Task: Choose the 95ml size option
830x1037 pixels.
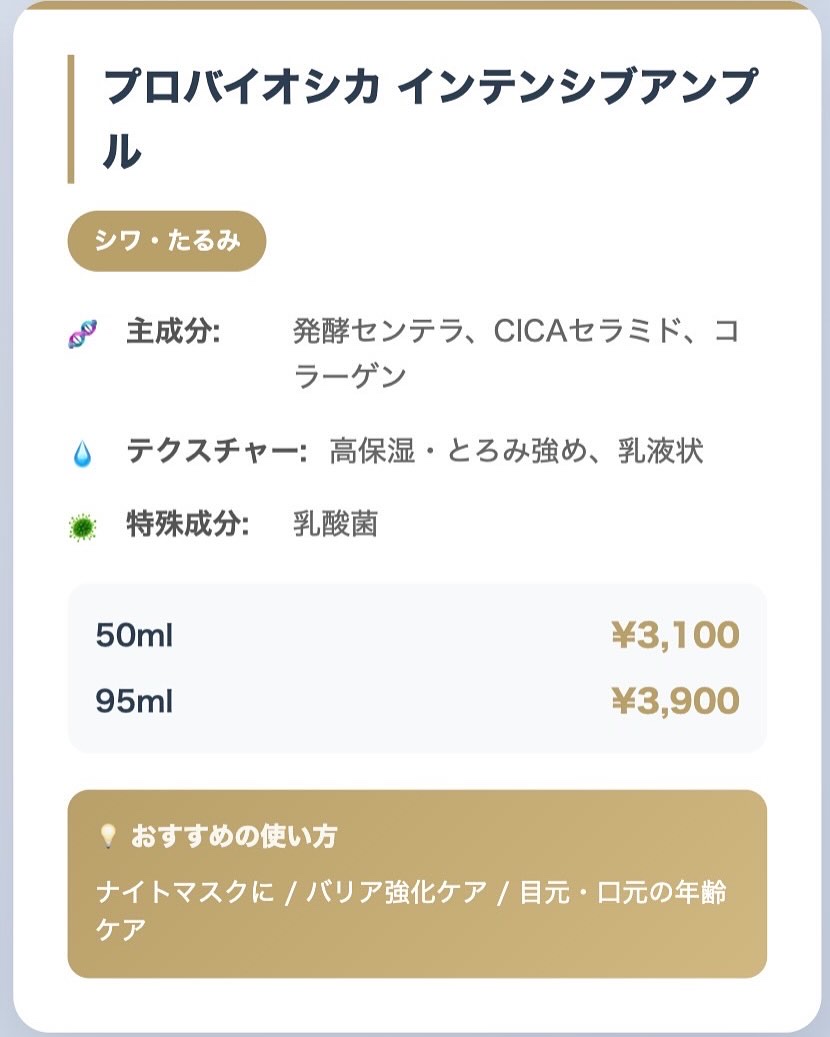Action: (x=134, y=701)
